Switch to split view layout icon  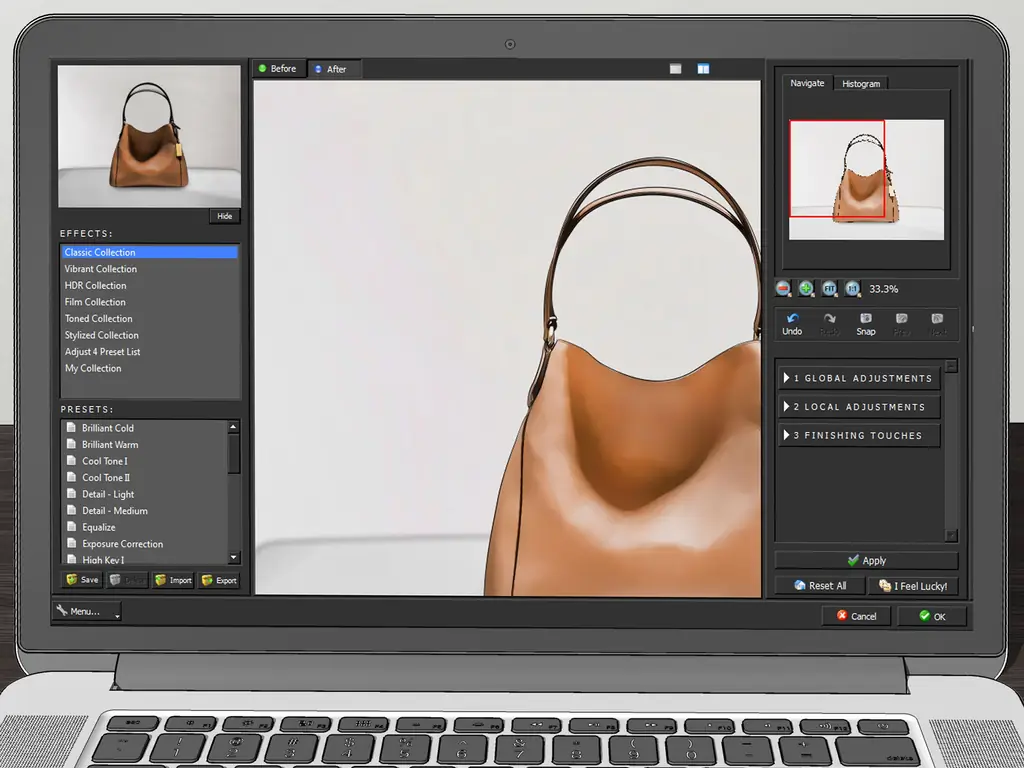[x=703, y=69]
